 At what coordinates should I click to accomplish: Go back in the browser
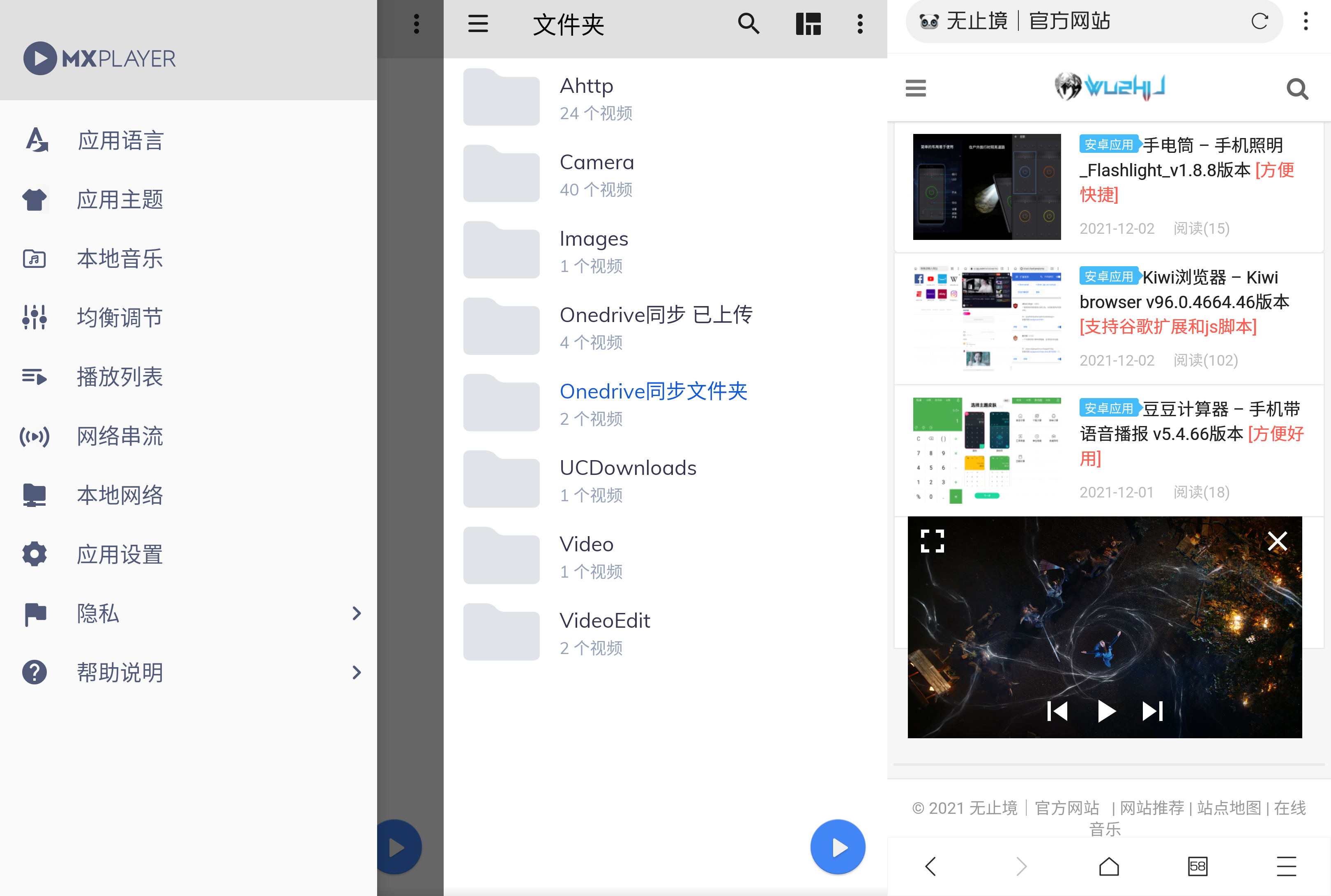click(x=930, y=866)
